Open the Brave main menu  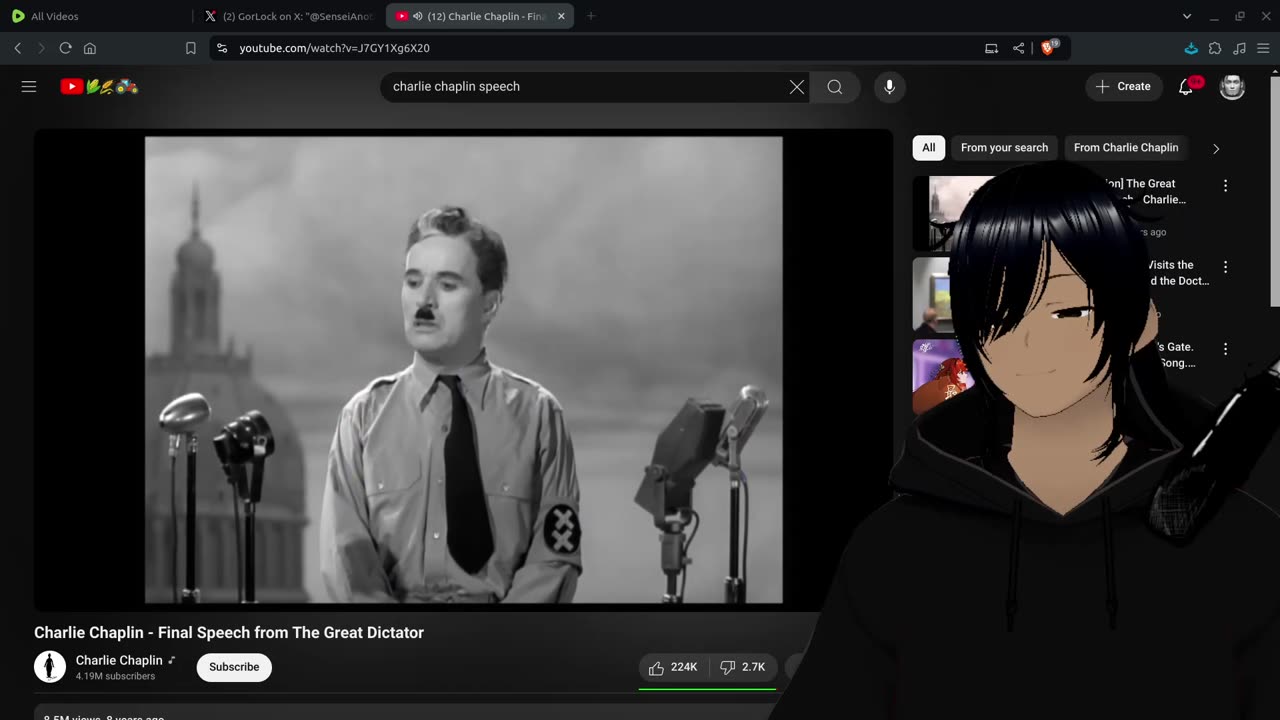1263,48
